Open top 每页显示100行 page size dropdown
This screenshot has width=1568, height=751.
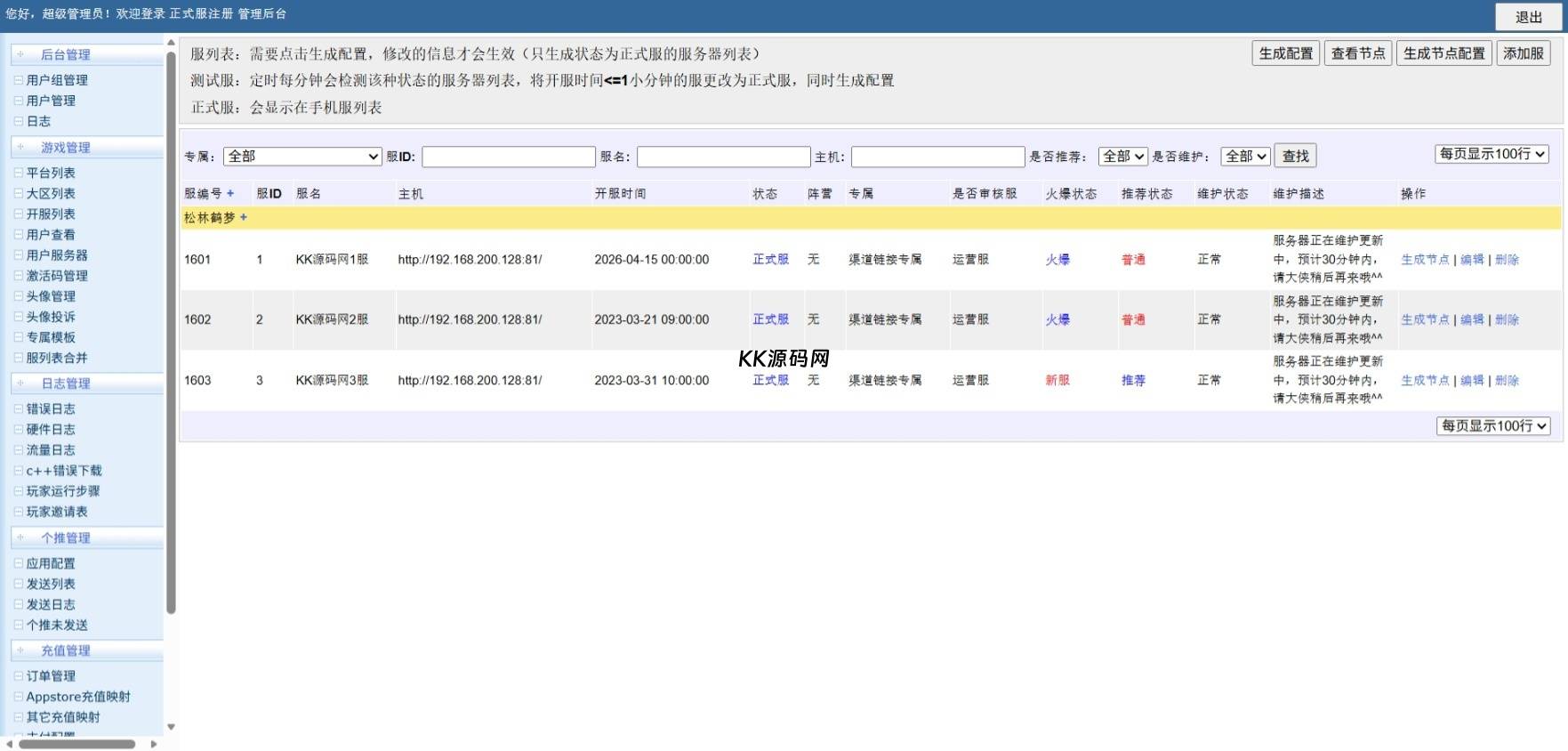(1492, 154)
